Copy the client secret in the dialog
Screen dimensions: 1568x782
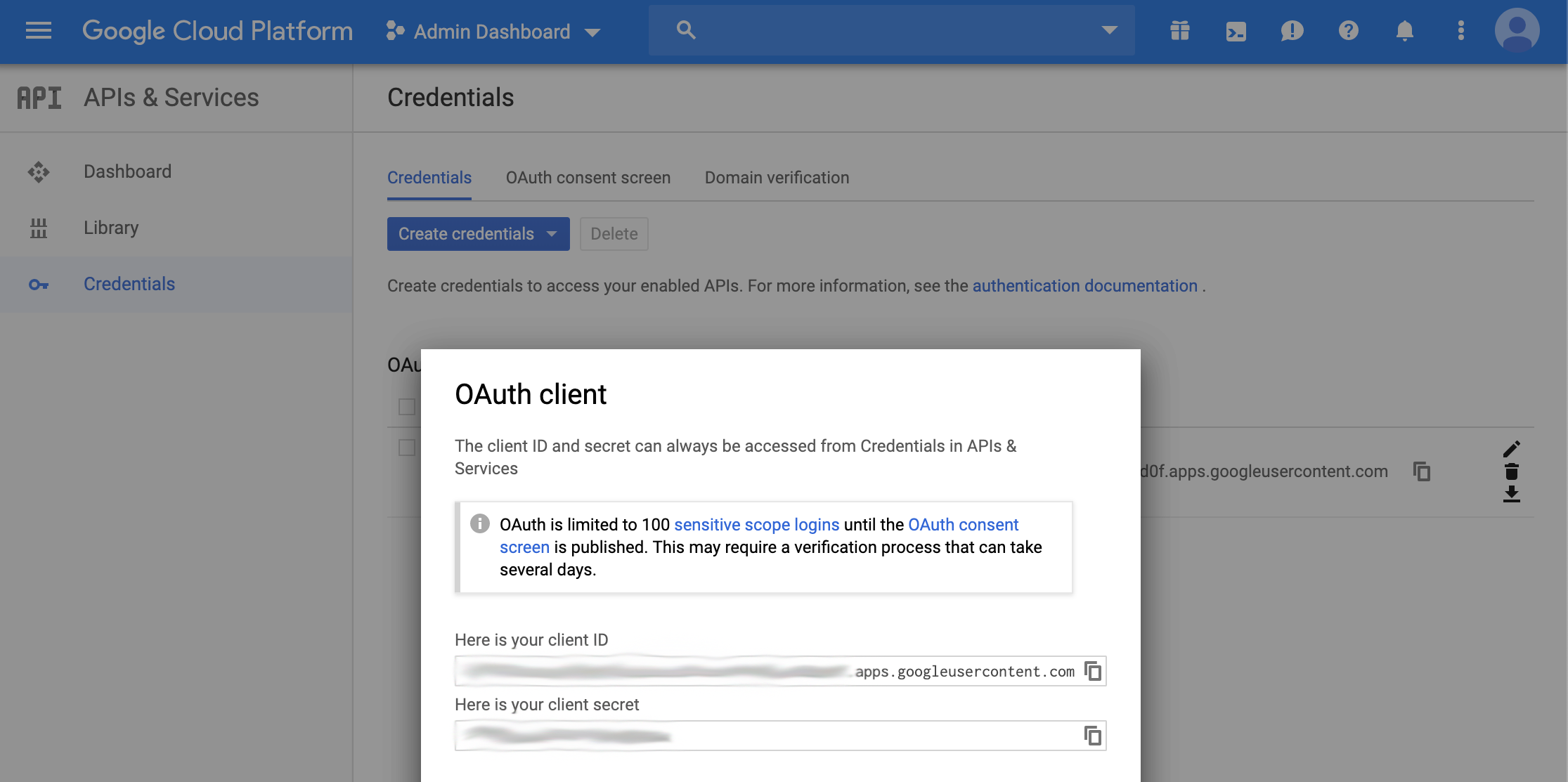click(1092, 736)
